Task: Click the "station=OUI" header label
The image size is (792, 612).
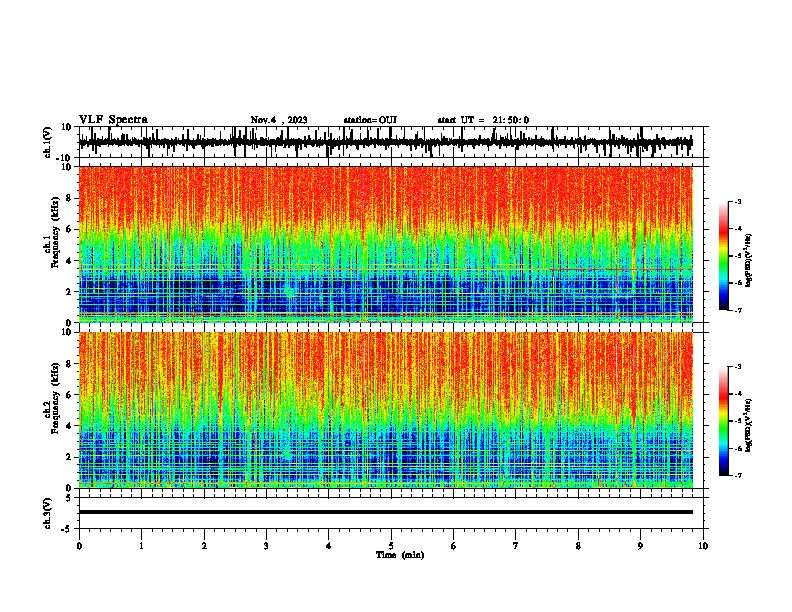Action: point(370,120)
